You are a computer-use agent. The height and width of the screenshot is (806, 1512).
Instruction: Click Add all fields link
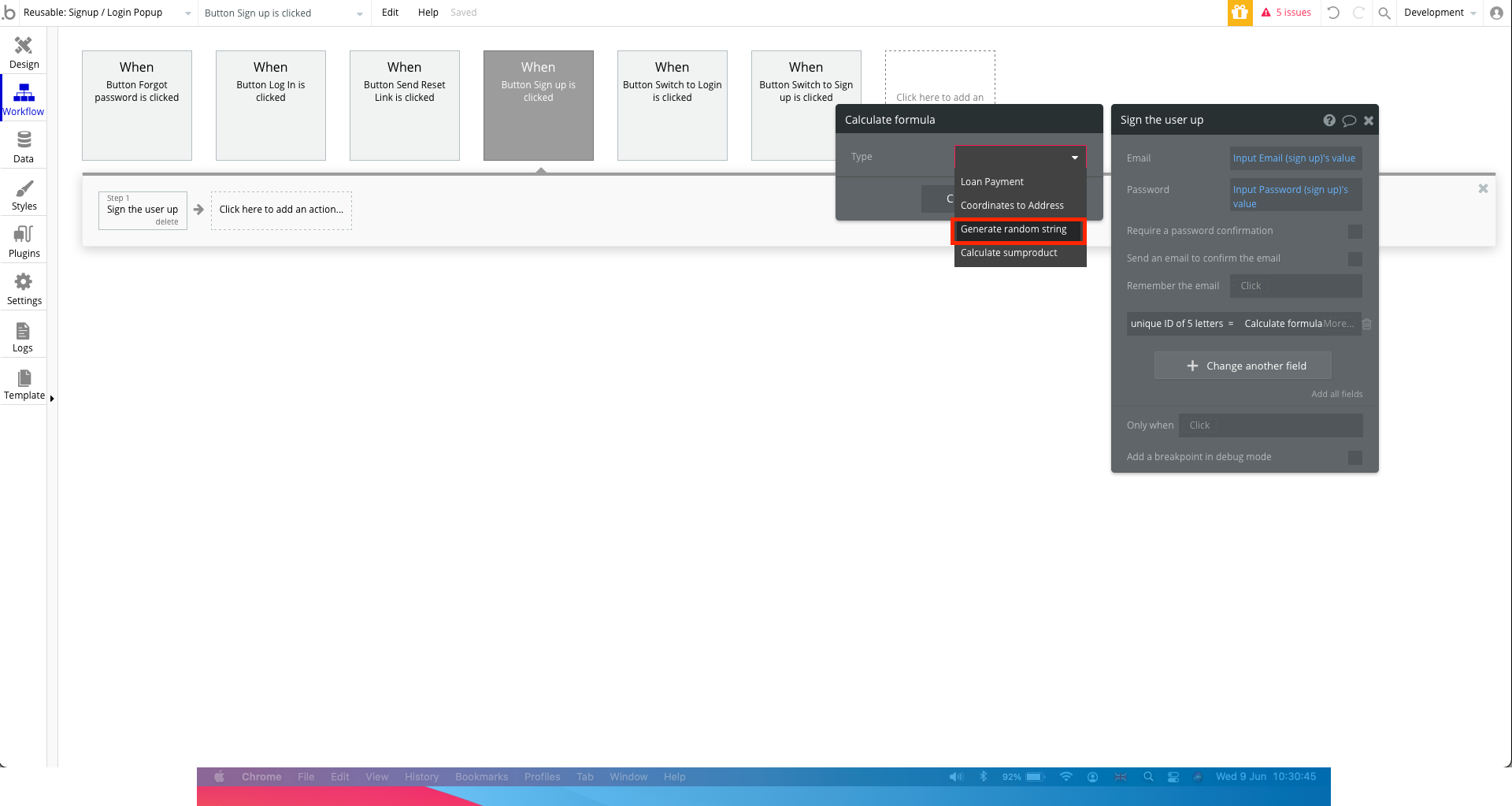pos(1336,394)
